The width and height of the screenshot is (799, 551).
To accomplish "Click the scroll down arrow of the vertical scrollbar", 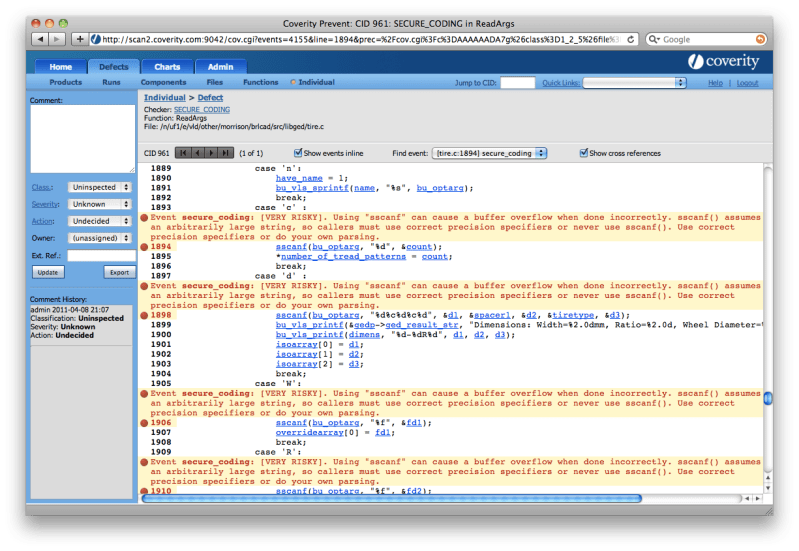I will click(x=768, y=488).
